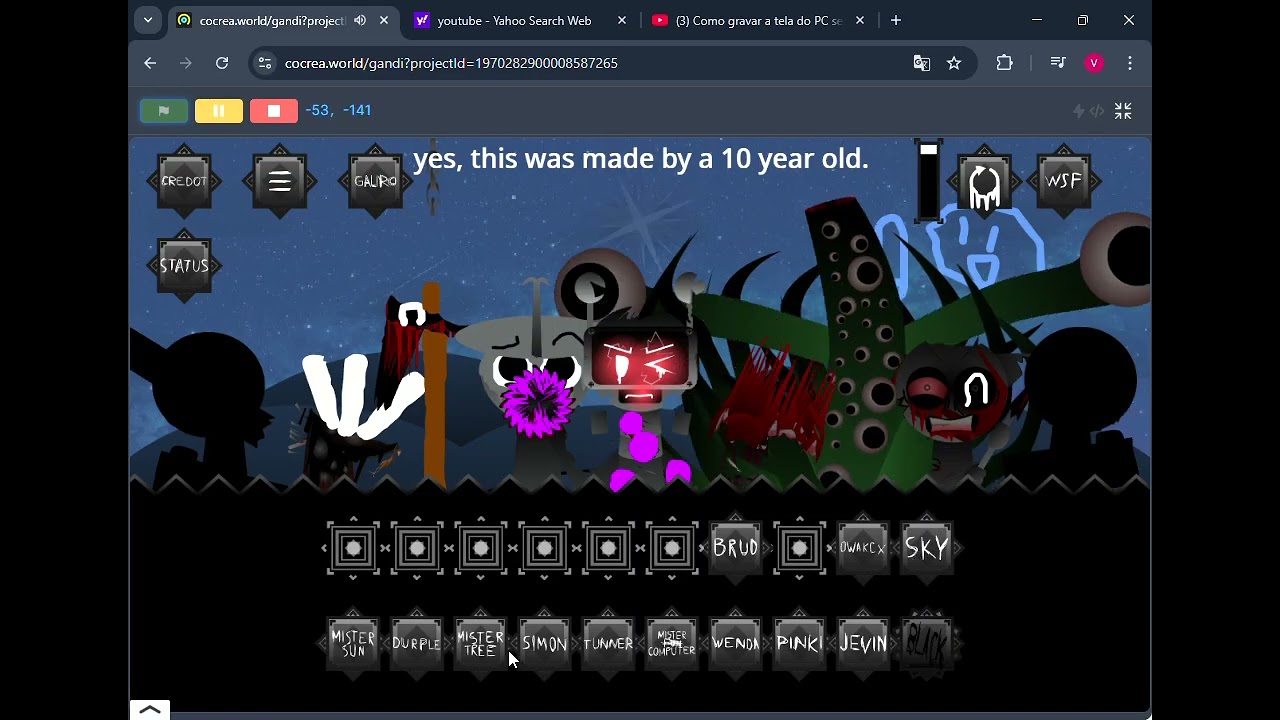Viewport: 1280px width, 720px height.
Task: Close the cocrea.world tab
Action: [x=384, y=20]
